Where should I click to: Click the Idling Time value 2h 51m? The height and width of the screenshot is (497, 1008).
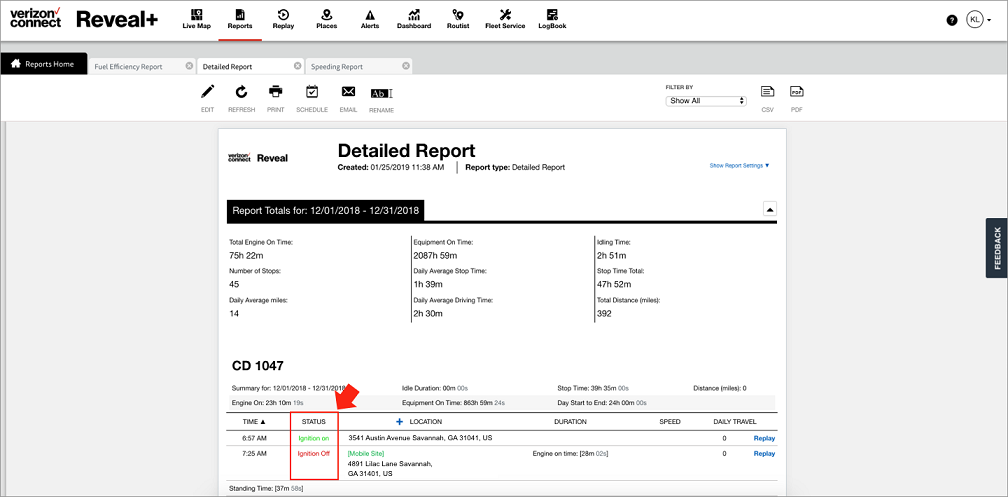(610, 255)
